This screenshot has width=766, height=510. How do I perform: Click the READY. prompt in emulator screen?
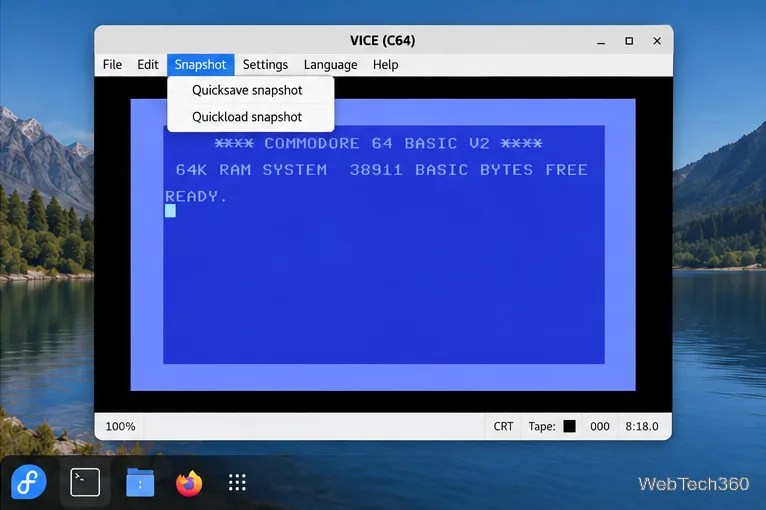click(x=196, y=196)
